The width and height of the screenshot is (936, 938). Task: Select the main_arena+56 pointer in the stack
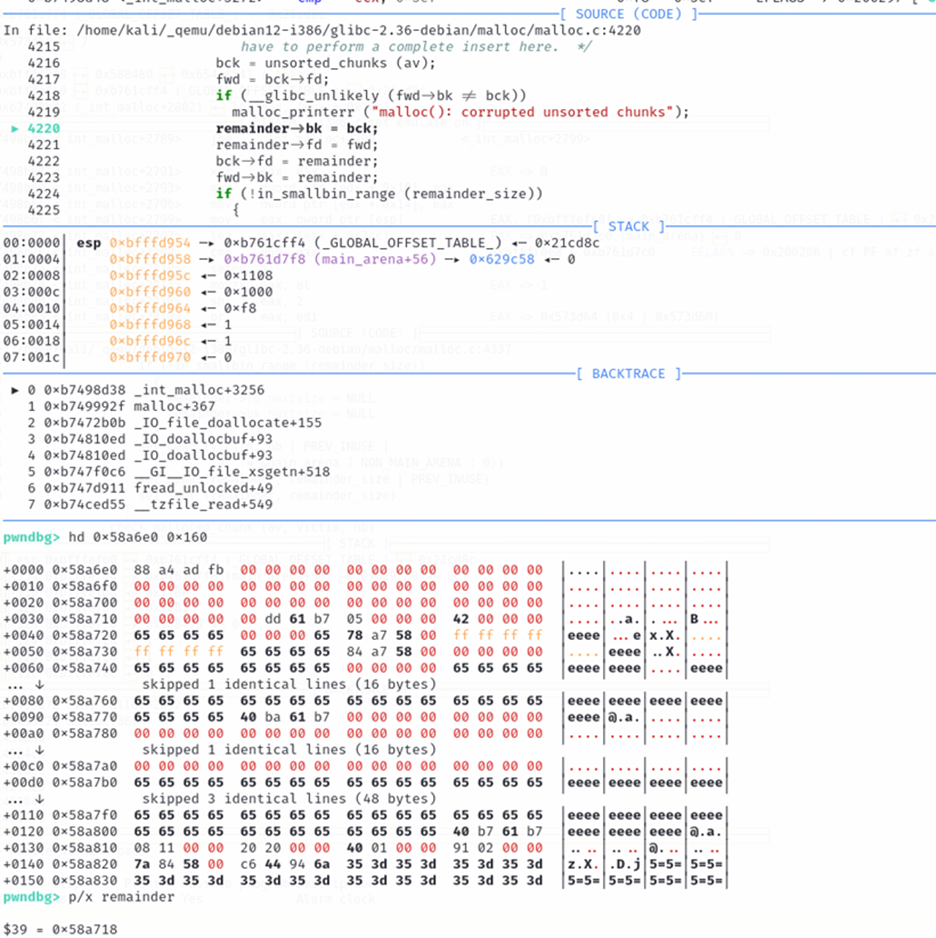click(330, 259)
